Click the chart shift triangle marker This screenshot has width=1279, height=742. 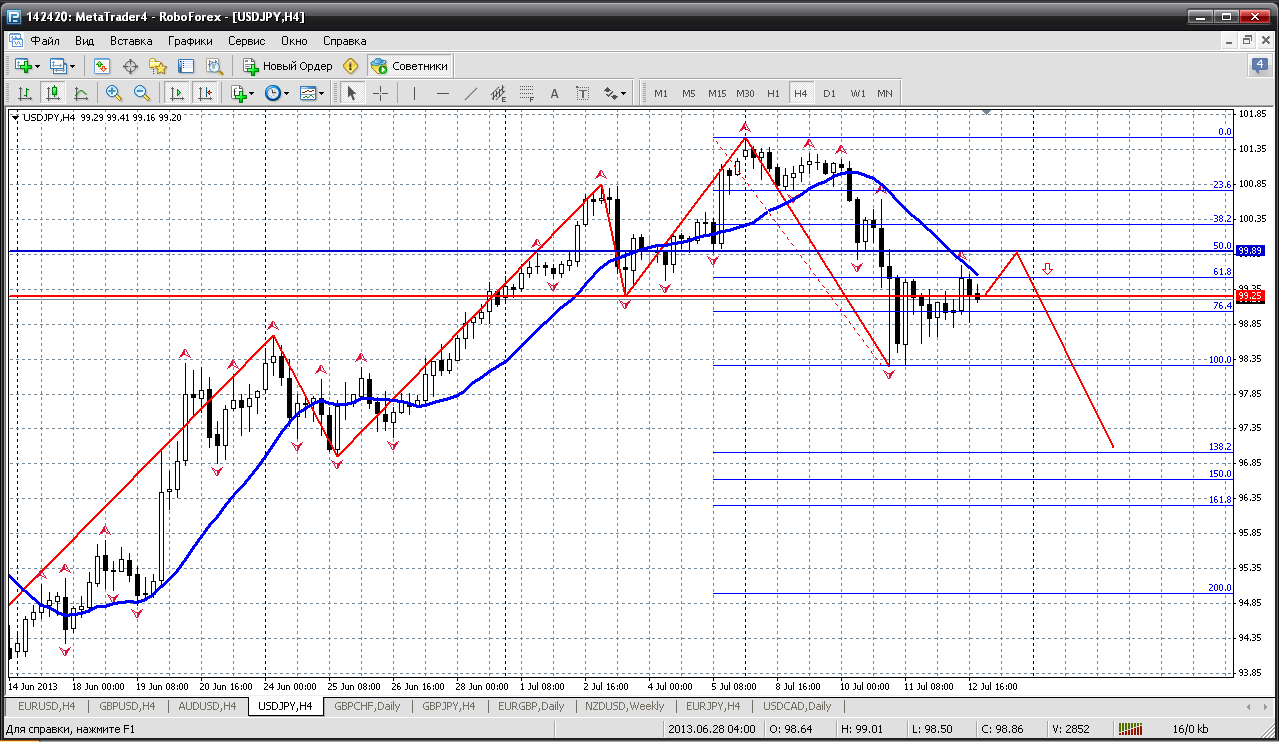987,112
